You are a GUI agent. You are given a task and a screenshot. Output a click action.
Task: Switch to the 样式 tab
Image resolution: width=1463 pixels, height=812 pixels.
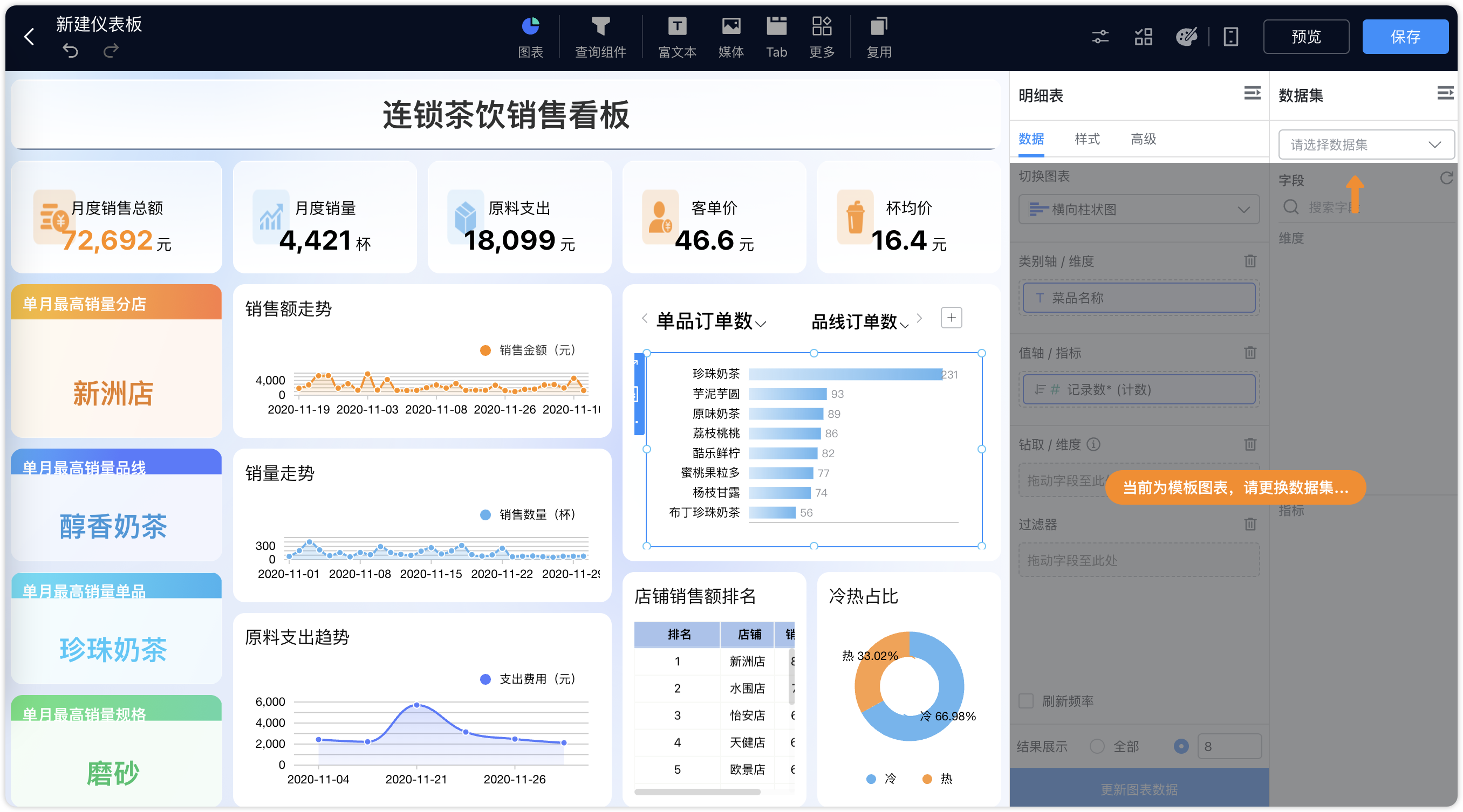tap(1086, 139)
